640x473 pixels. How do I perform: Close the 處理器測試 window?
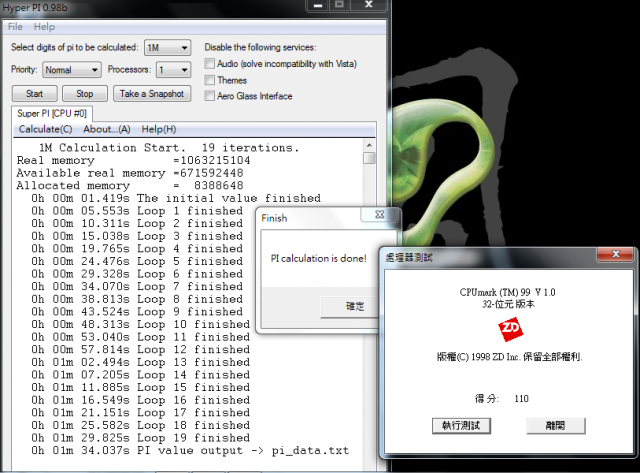[616, 254]
